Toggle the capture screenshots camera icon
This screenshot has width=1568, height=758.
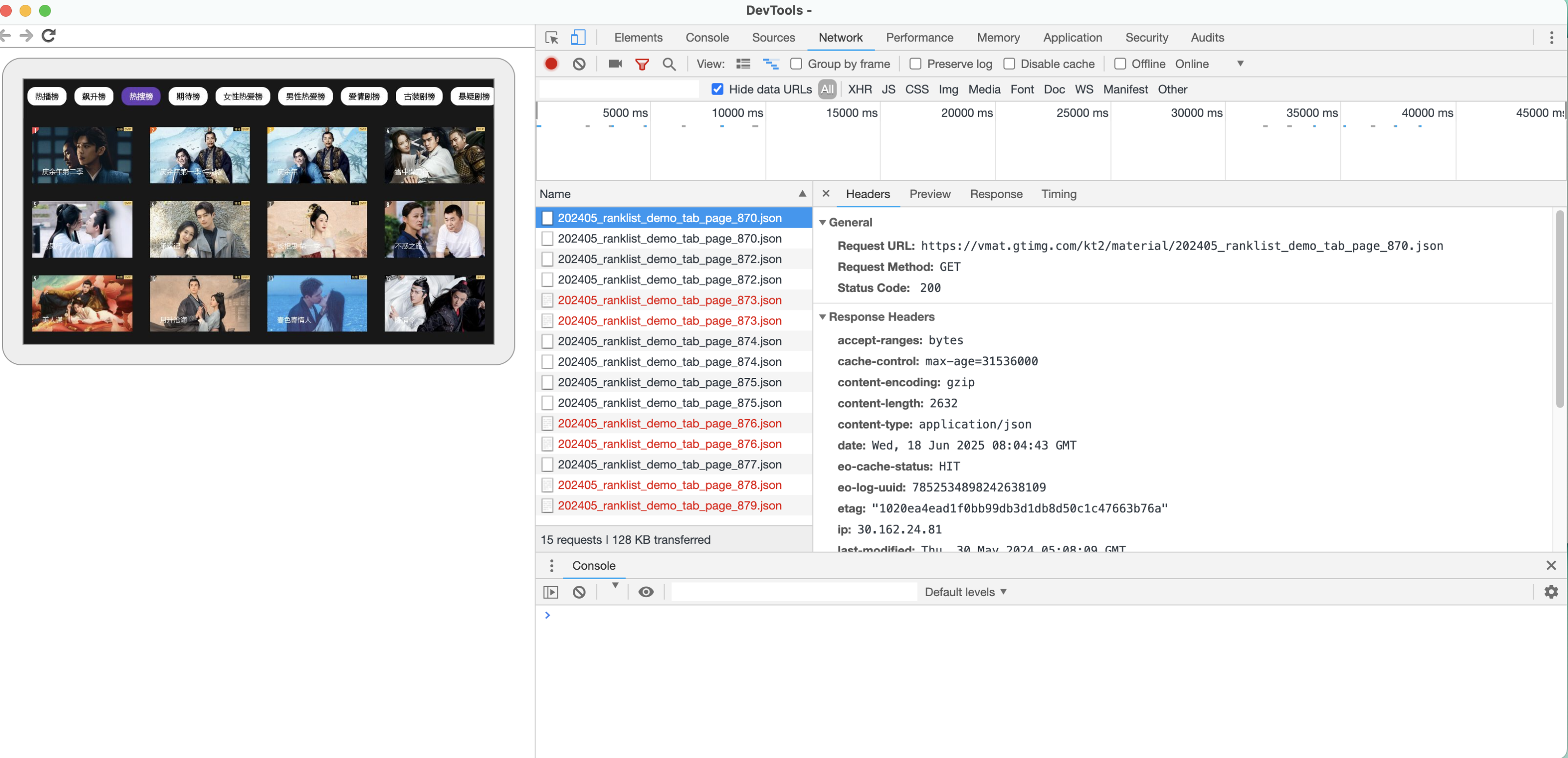click(x=615, y=64)
